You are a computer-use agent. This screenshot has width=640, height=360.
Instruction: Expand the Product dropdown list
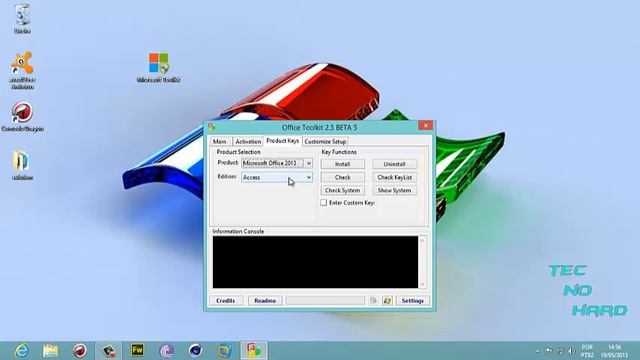click(309, 163)
